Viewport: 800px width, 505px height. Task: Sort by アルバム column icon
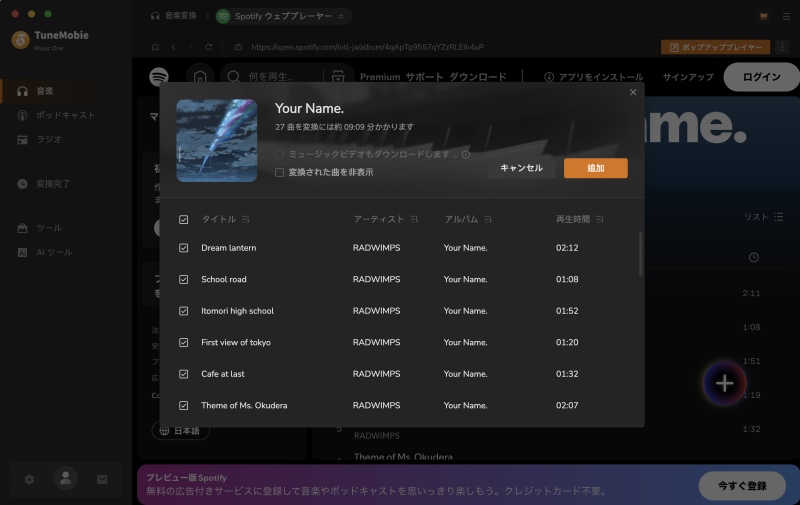click(488, 219)
